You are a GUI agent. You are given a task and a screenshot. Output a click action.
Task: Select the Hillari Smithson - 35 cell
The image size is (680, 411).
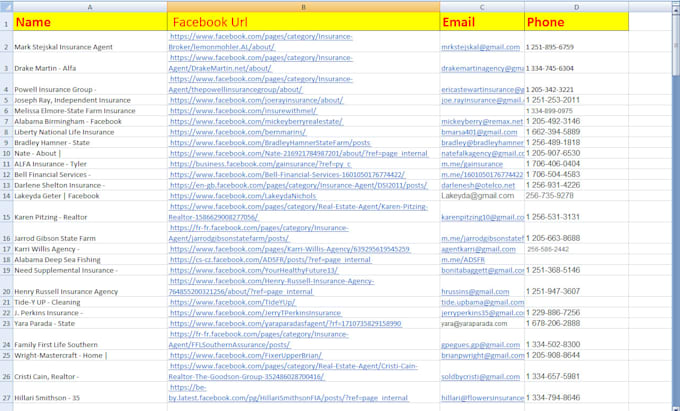(90, 392)
